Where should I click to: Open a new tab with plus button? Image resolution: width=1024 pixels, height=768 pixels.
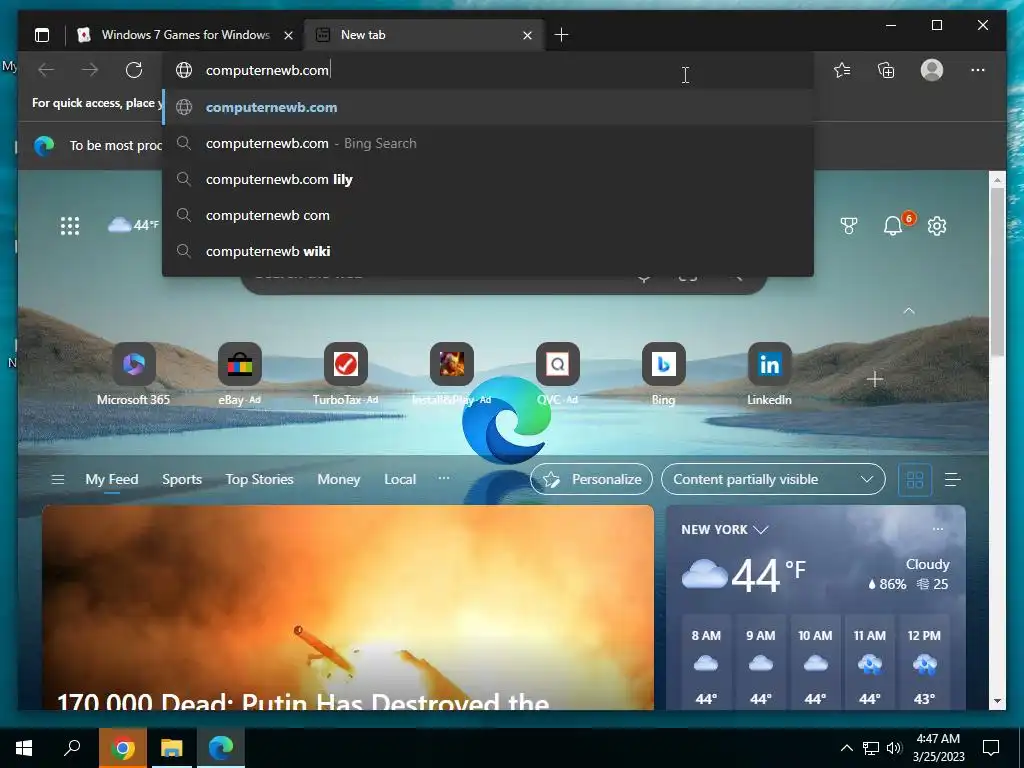tap(561, 35)
